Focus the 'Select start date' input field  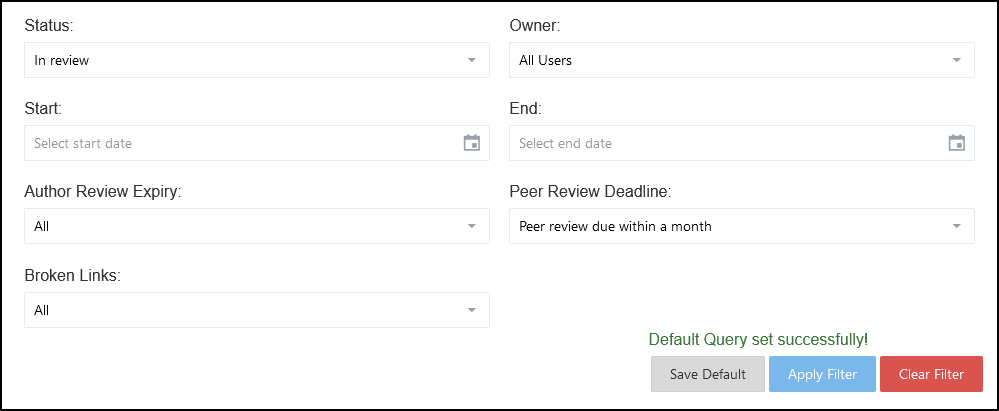[240, 143]
